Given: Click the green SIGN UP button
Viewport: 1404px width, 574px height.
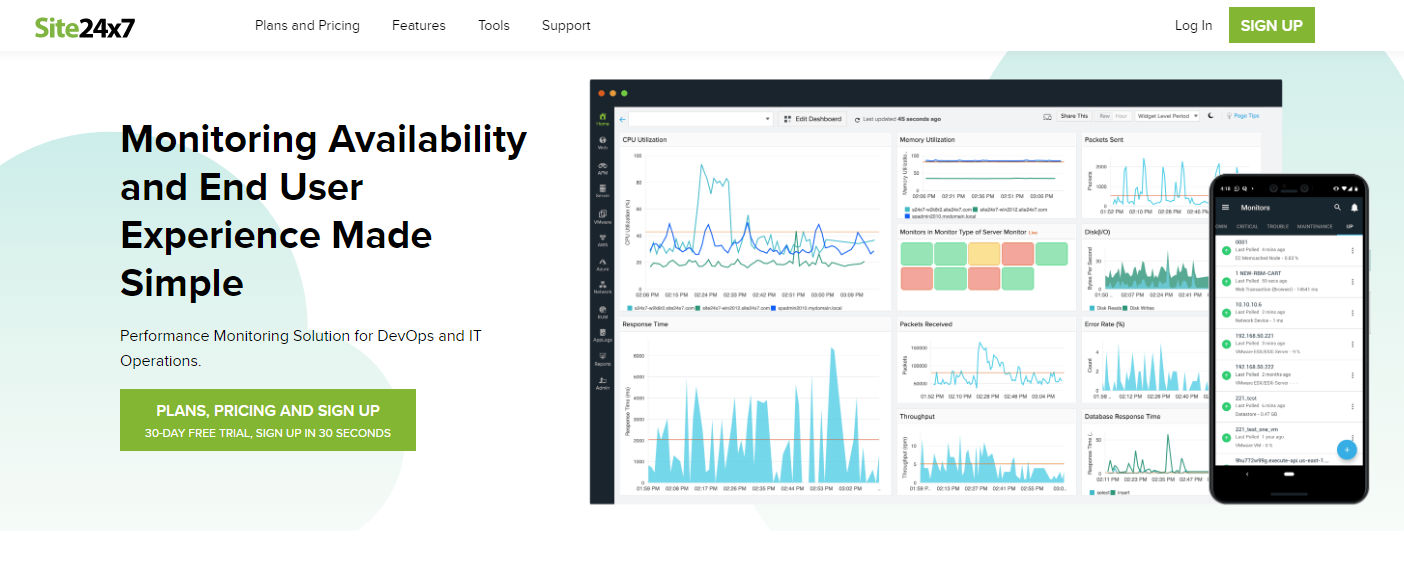Looking at the screenshot, I should pos(1272,25).
